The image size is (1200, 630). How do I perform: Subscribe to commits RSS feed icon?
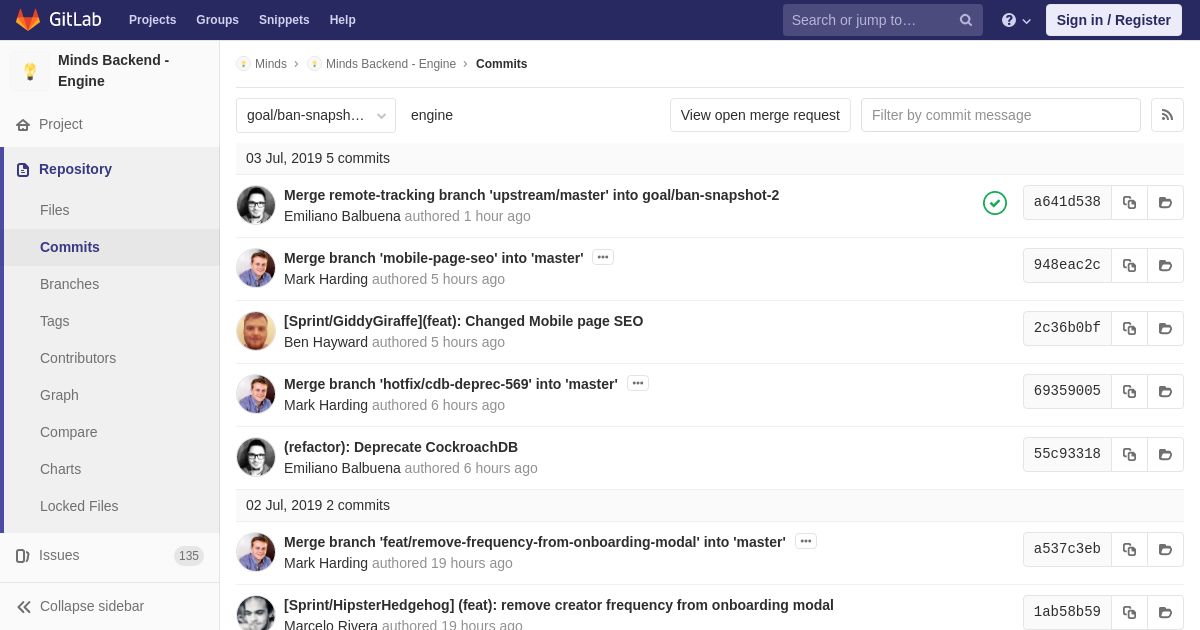[1167, 115]
